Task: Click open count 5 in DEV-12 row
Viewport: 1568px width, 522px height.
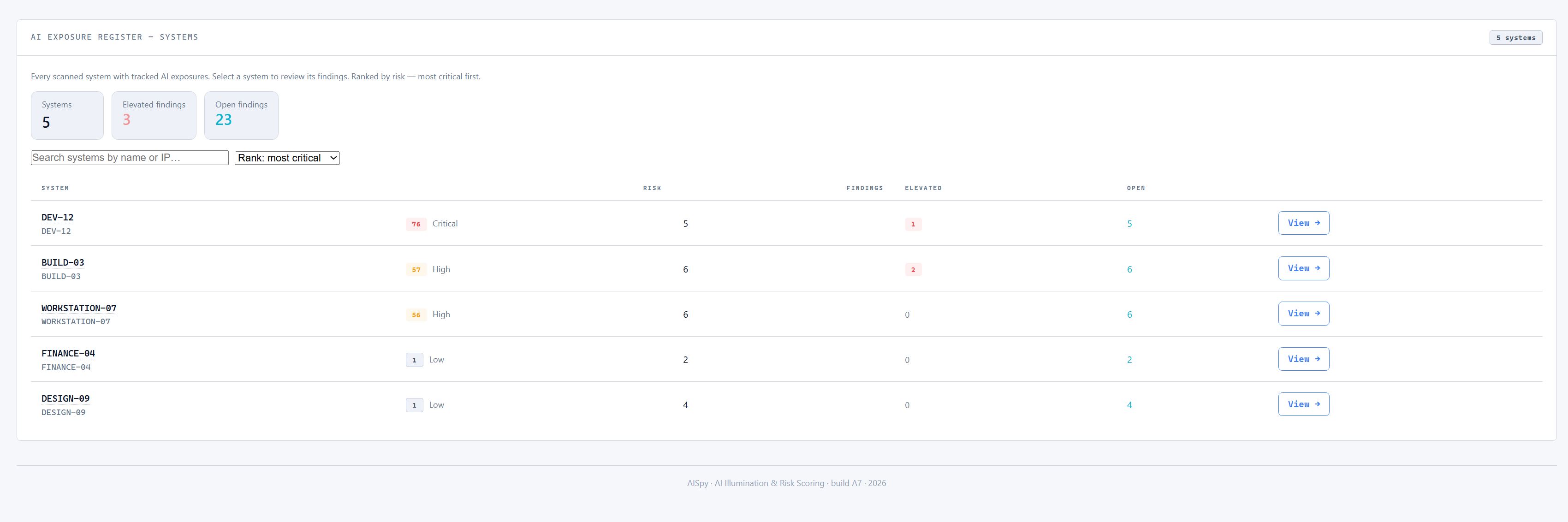Action: [1130, 224]
